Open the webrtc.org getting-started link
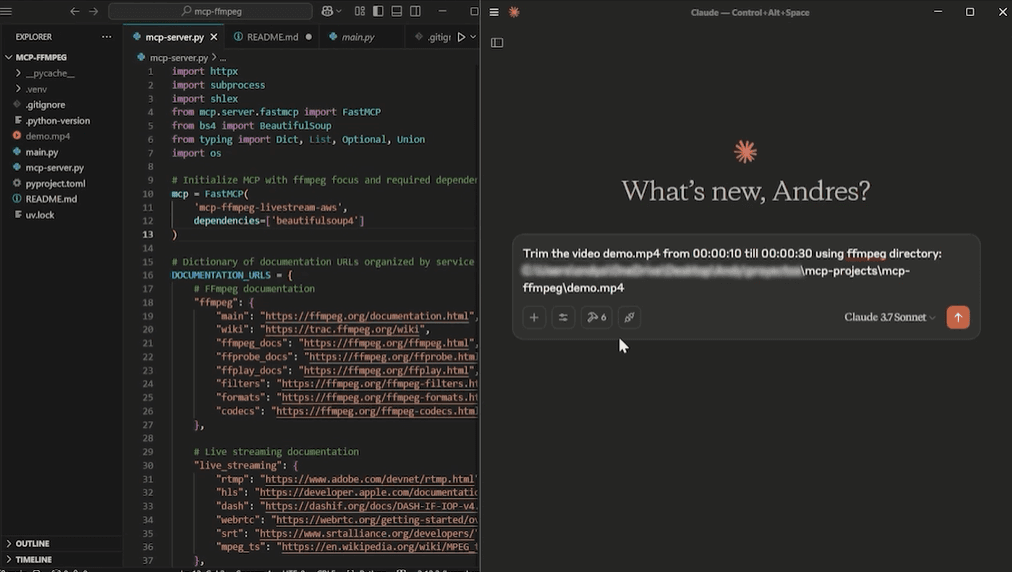The width and height of the screenshot is (1012, 572). pos(377,520)
